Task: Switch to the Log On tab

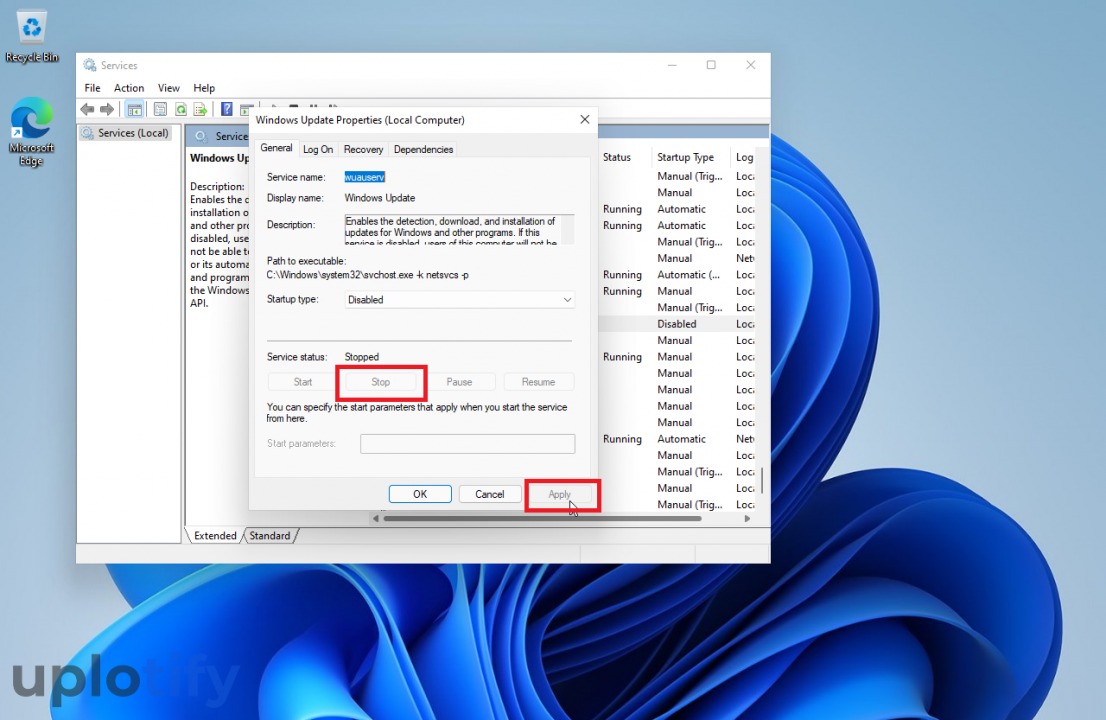Action: (318, 149)
